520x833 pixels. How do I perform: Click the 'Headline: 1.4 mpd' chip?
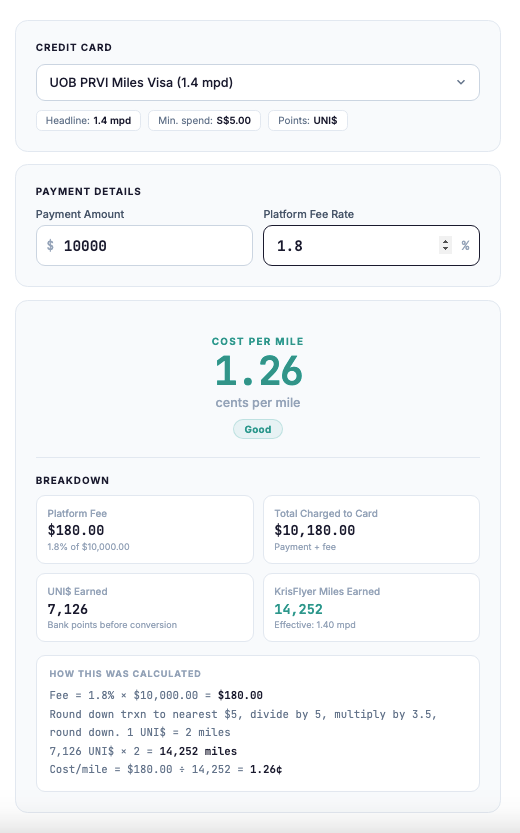(x=88, y=121)
